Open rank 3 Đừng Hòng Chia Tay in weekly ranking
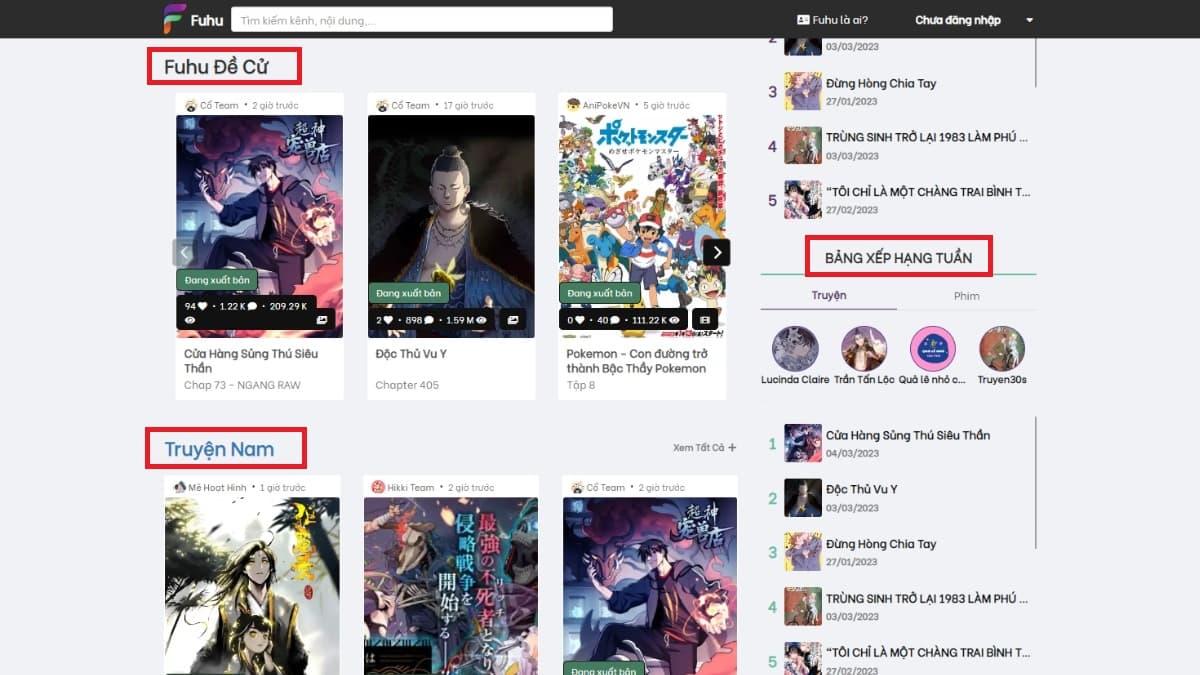1200x675 pixels. point(880,544)
